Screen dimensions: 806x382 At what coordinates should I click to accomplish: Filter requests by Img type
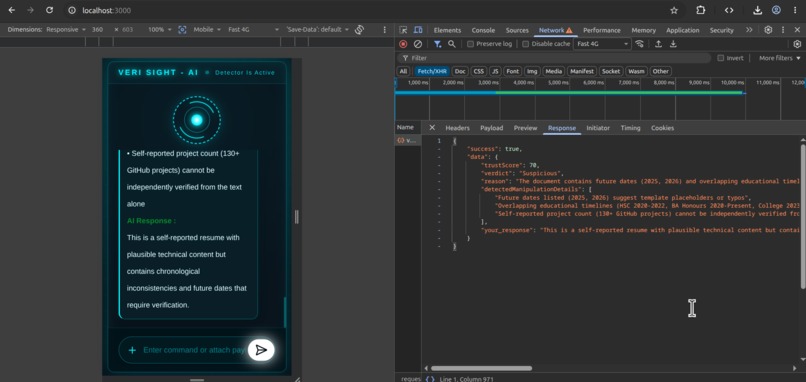(x=532, y=71)
